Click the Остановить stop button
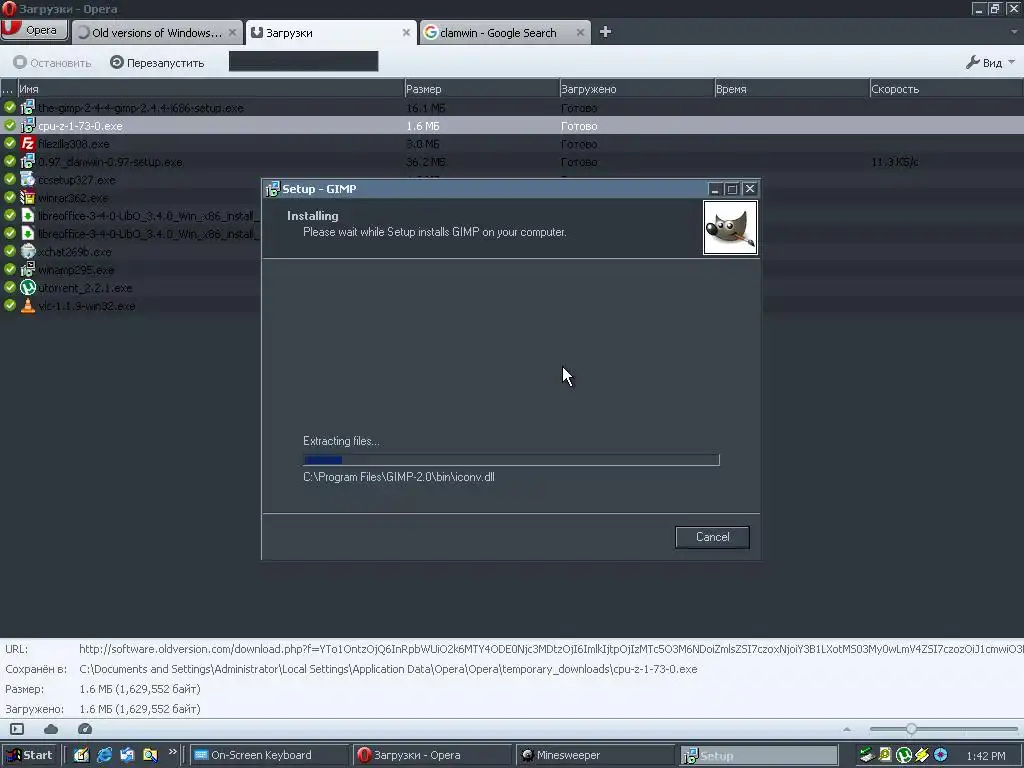The image size is (1024, 768). click(52, 63)
